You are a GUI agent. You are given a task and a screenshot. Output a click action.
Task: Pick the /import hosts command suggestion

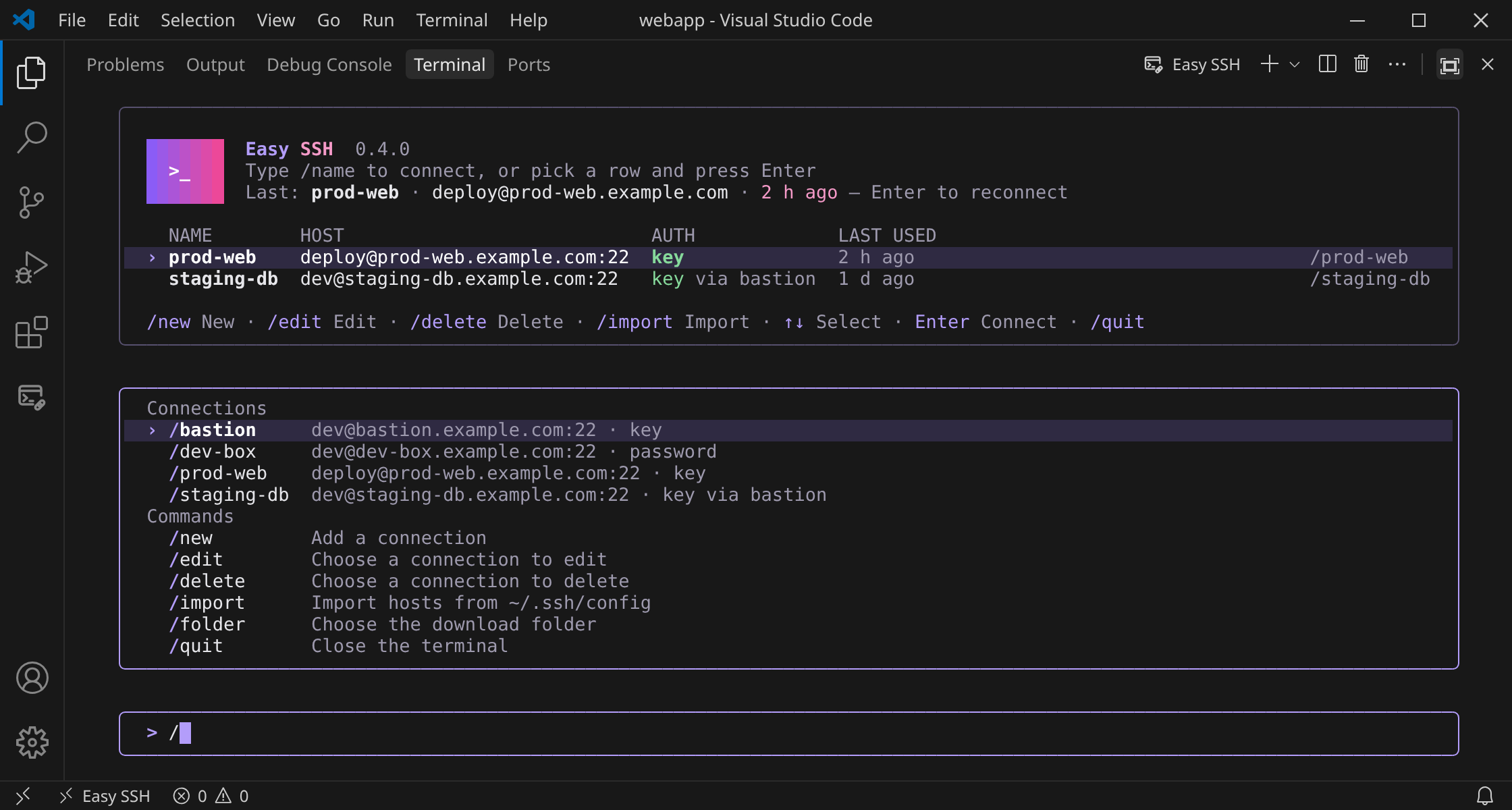788,603
